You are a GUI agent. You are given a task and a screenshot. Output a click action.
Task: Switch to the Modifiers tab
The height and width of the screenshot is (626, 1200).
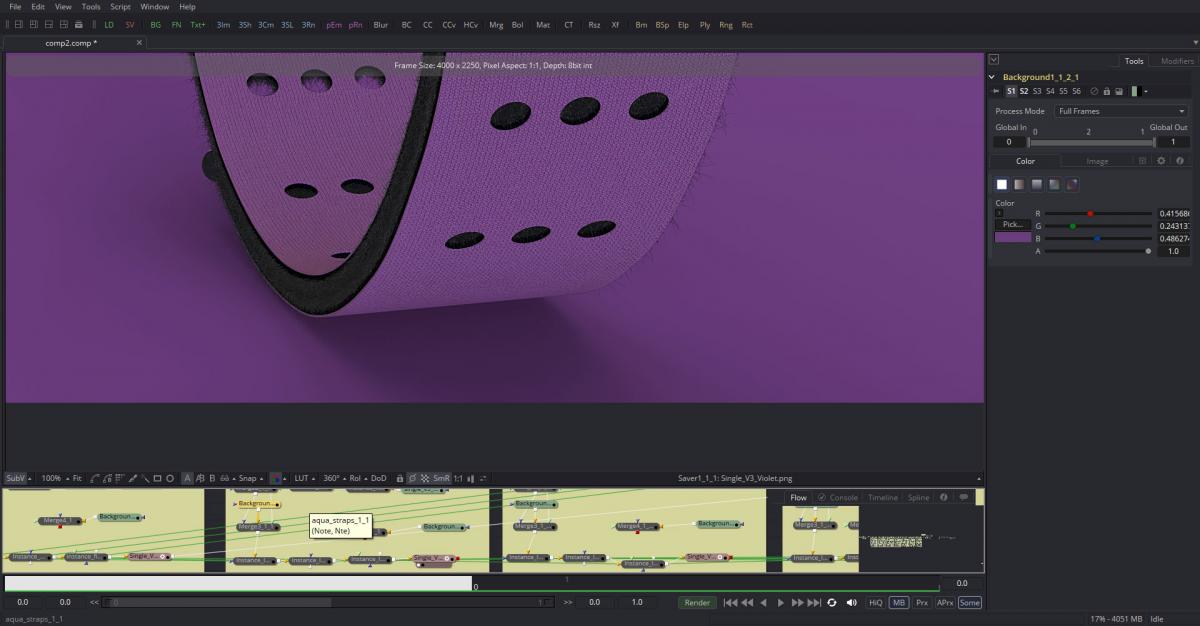point(1176,61)
